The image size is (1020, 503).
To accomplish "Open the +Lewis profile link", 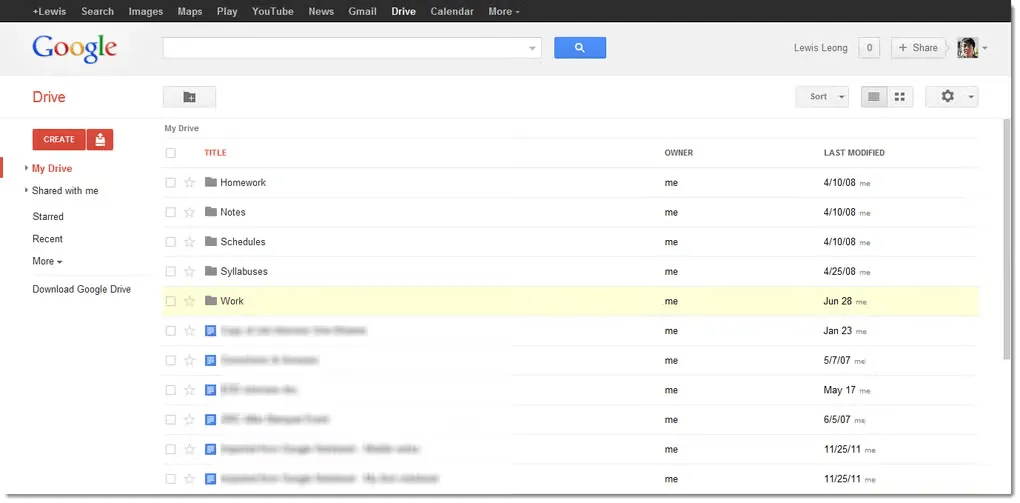I will pyautogui.click(x=49, y=11).
